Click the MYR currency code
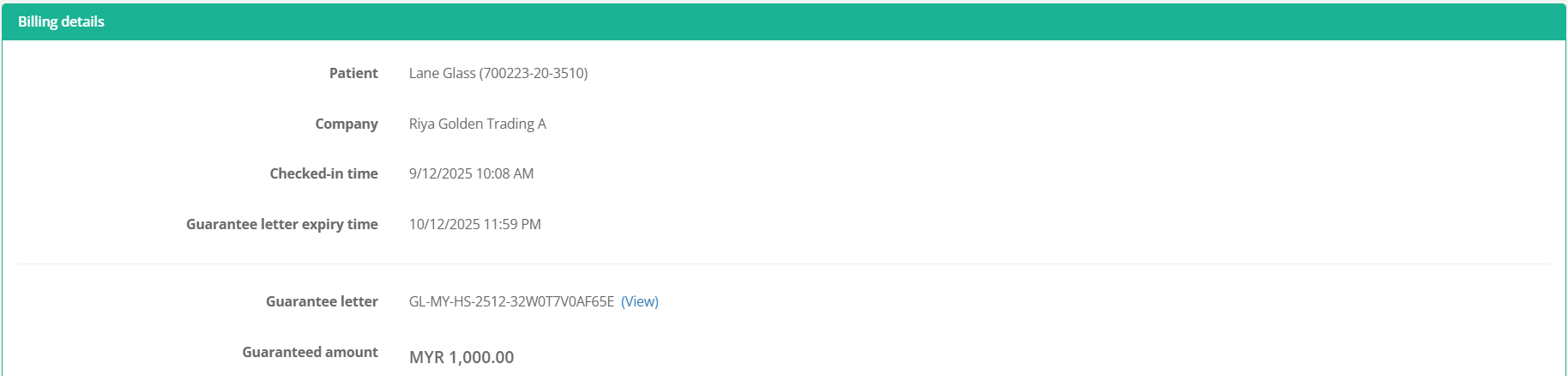The width and height of the screenshot is (1568, 376). [x=426, y=357]
